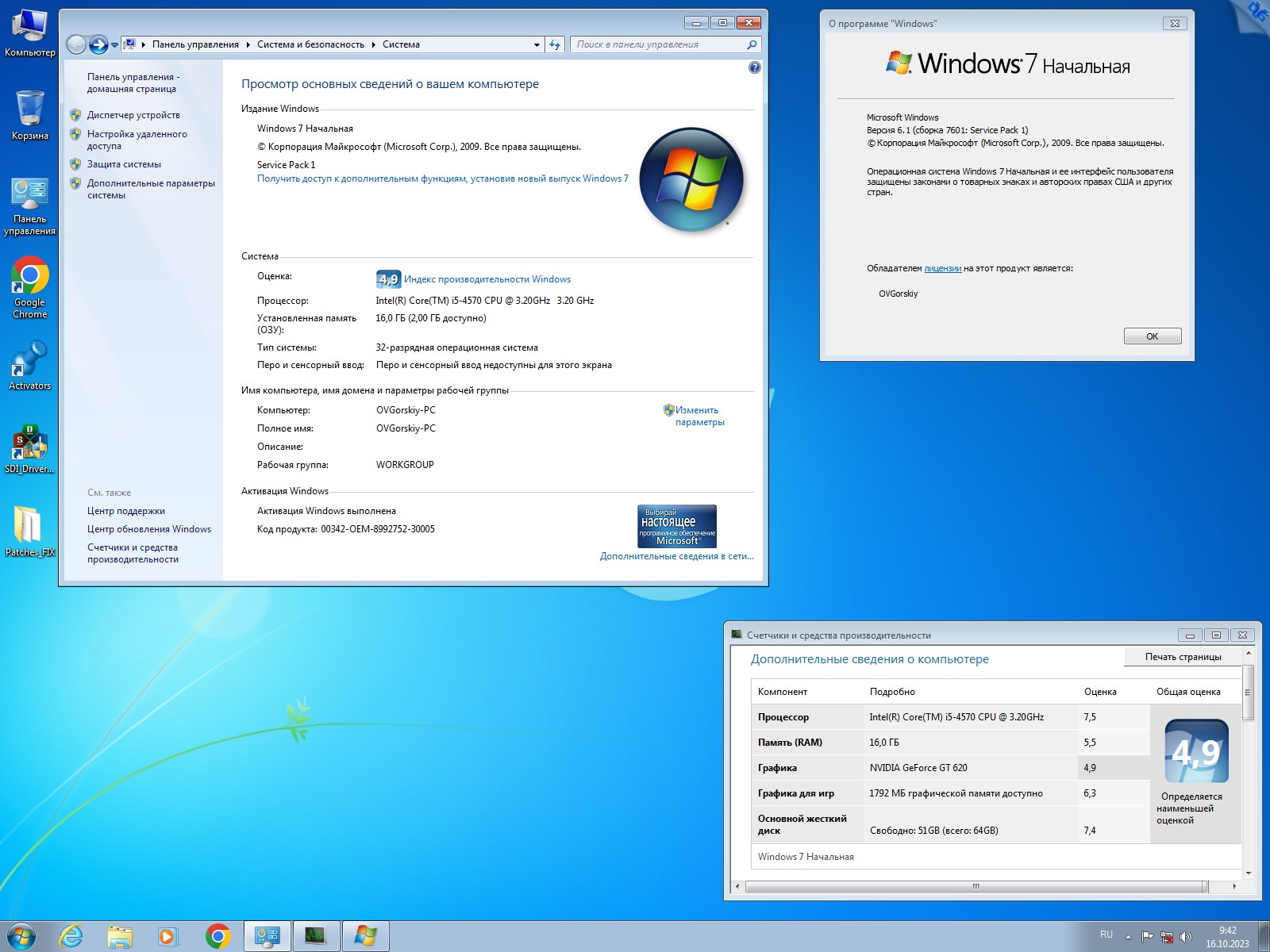1270x952 pixels.
Task: Open recent pages dropdown next to Forward arrow
Action: (x=114, y=44)
